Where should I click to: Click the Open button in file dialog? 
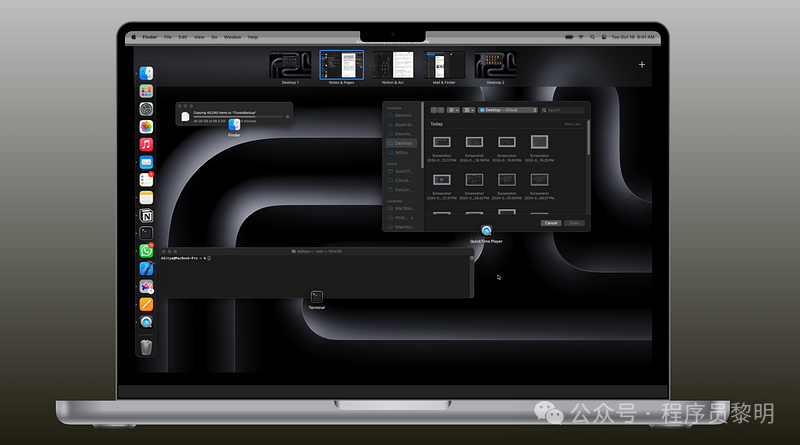(x=574, y=223)
